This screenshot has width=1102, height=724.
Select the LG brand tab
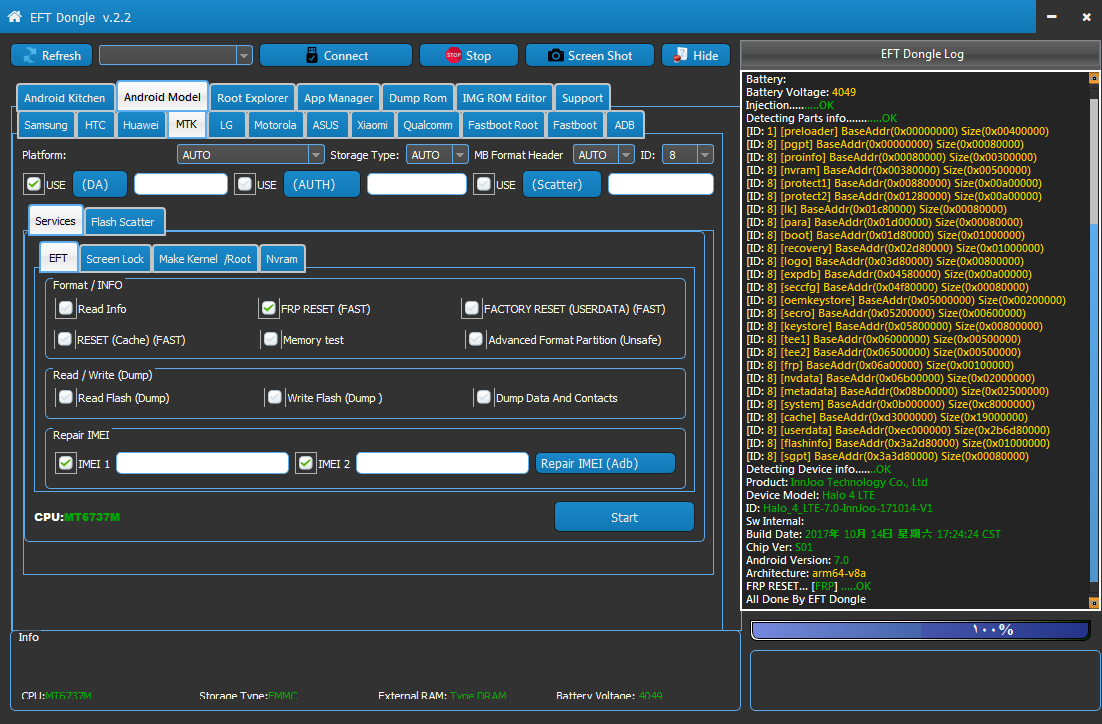(x=226, y=125)
